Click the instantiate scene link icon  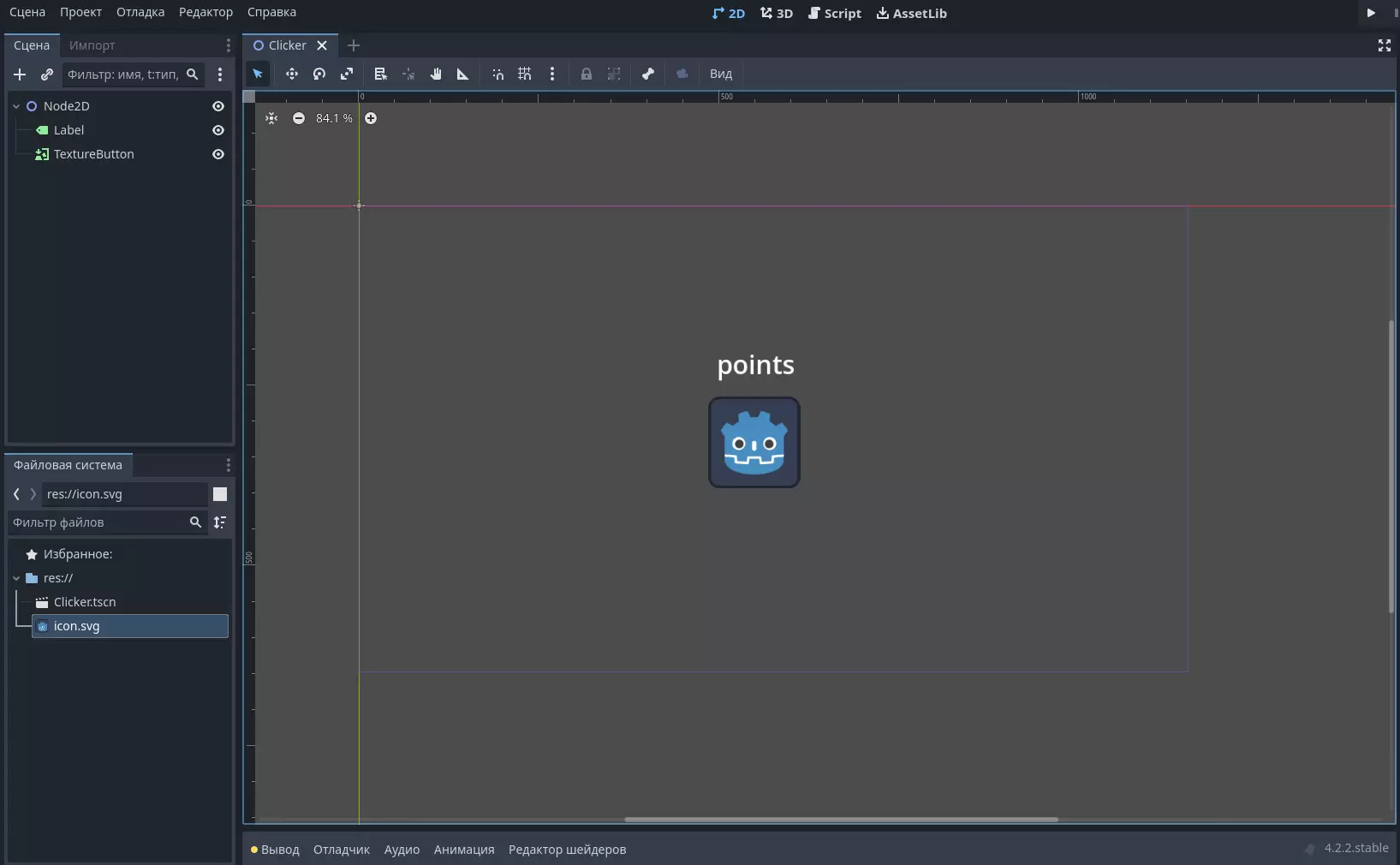47,75
